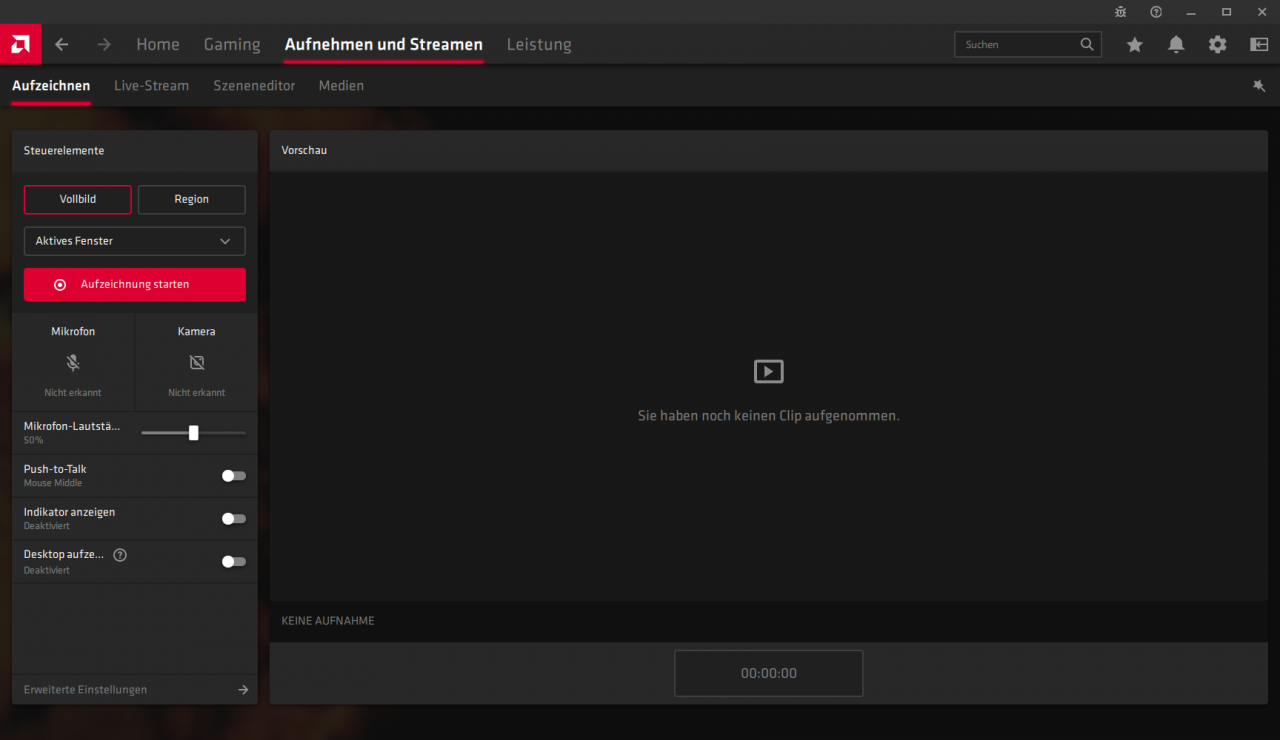Open the help question mark icon
The width and height of the screenshot is (1280, 740).
[1156, 12]
